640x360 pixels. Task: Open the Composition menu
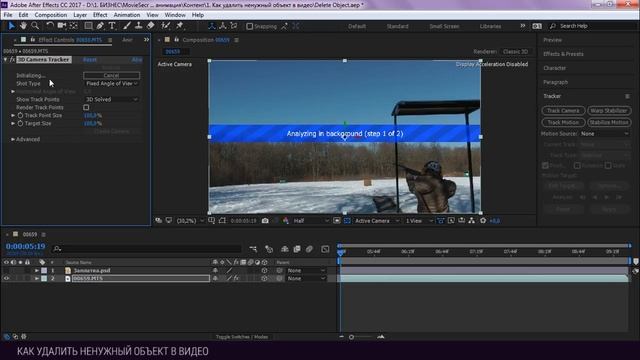tap(51, 15)
